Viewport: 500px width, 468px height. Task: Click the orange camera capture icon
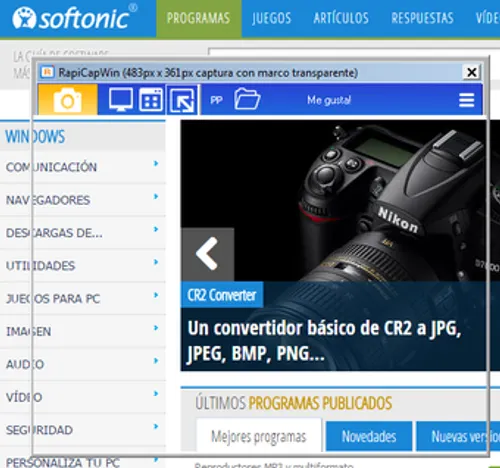pos(68,100)
